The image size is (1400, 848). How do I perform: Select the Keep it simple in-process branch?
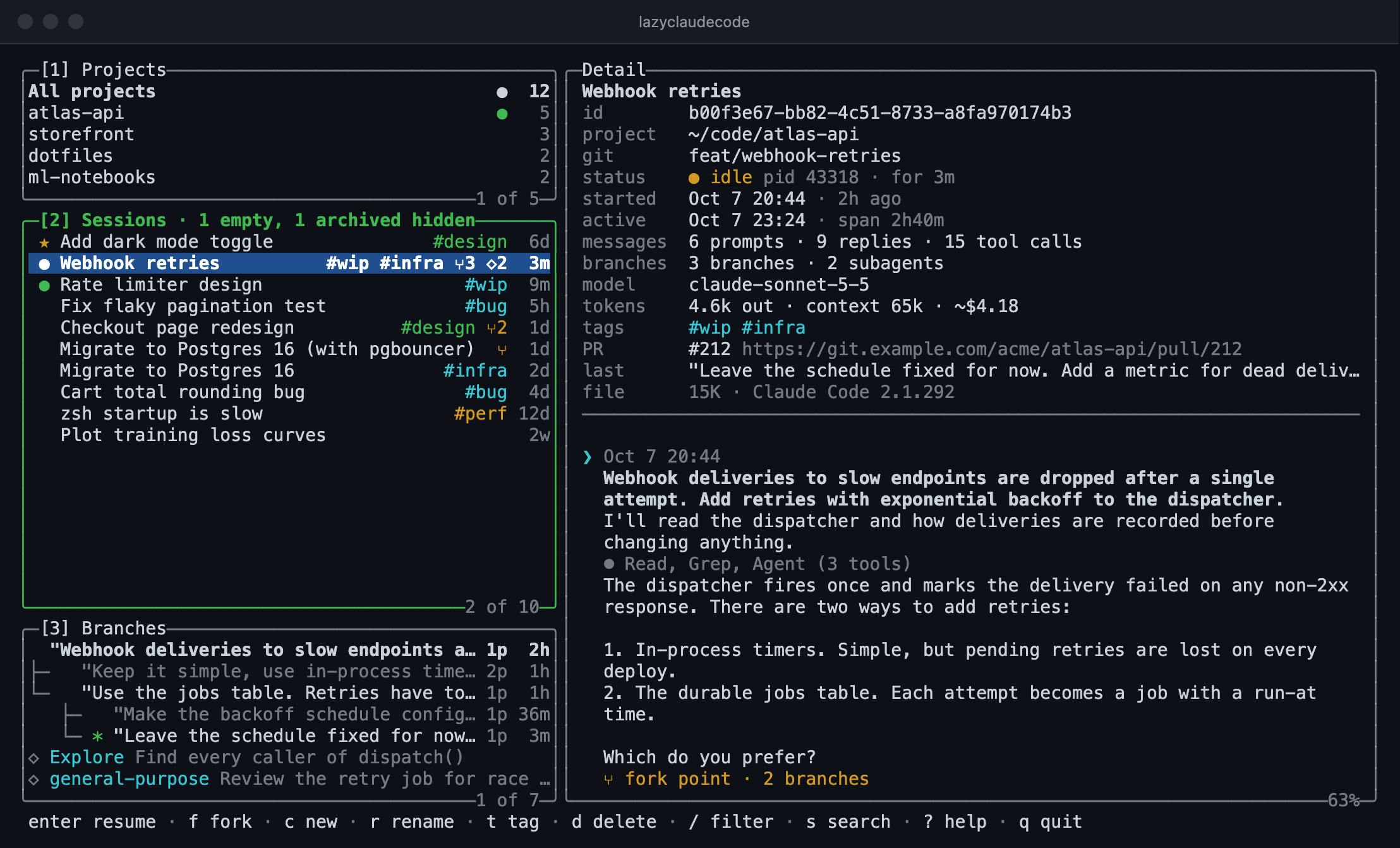click(289, 672)
